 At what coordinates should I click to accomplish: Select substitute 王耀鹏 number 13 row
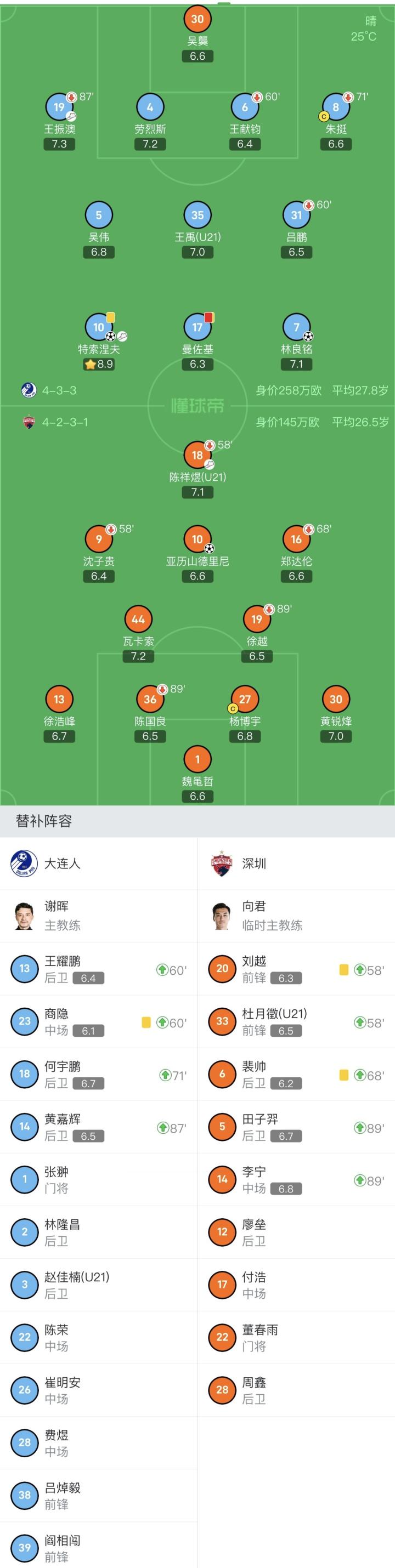pos(99,969)
